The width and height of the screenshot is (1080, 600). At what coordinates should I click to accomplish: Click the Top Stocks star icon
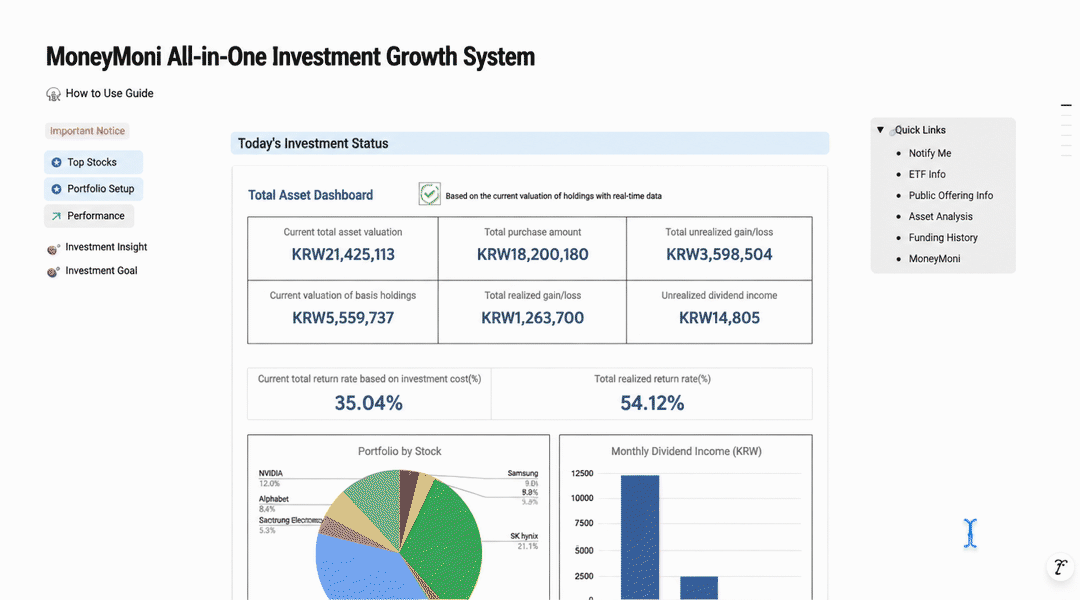56,163
